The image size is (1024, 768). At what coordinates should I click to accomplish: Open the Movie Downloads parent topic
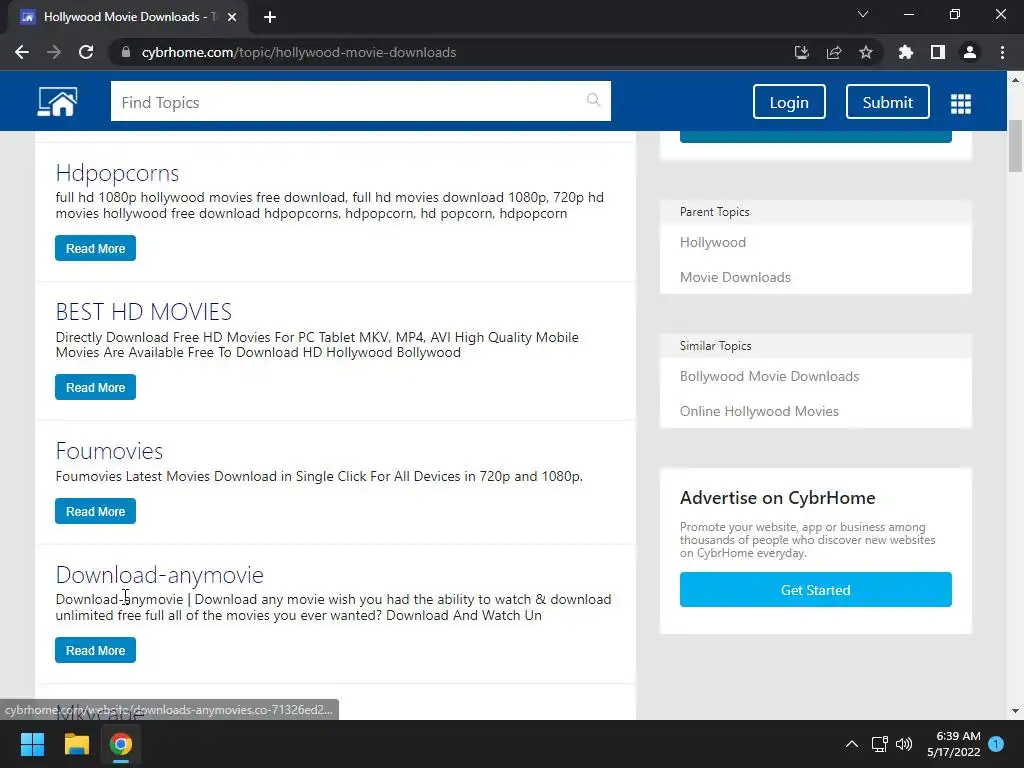(735, 277)
